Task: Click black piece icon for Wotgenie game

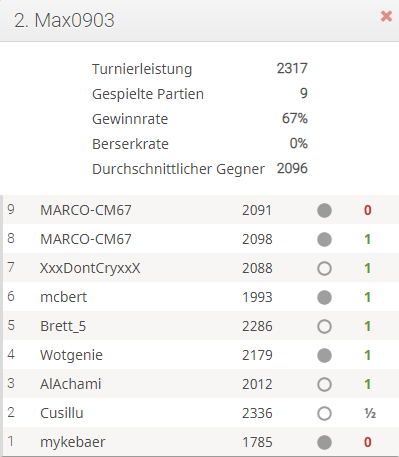Action: tap(324, 355)
